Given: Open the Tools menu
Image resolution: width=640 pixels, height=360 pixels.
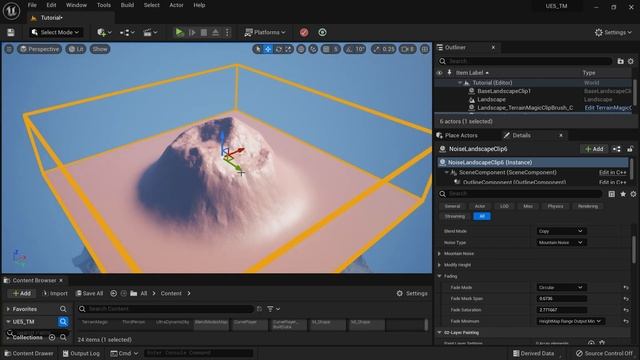Looking at the screenshot, I should coord(104,5).
